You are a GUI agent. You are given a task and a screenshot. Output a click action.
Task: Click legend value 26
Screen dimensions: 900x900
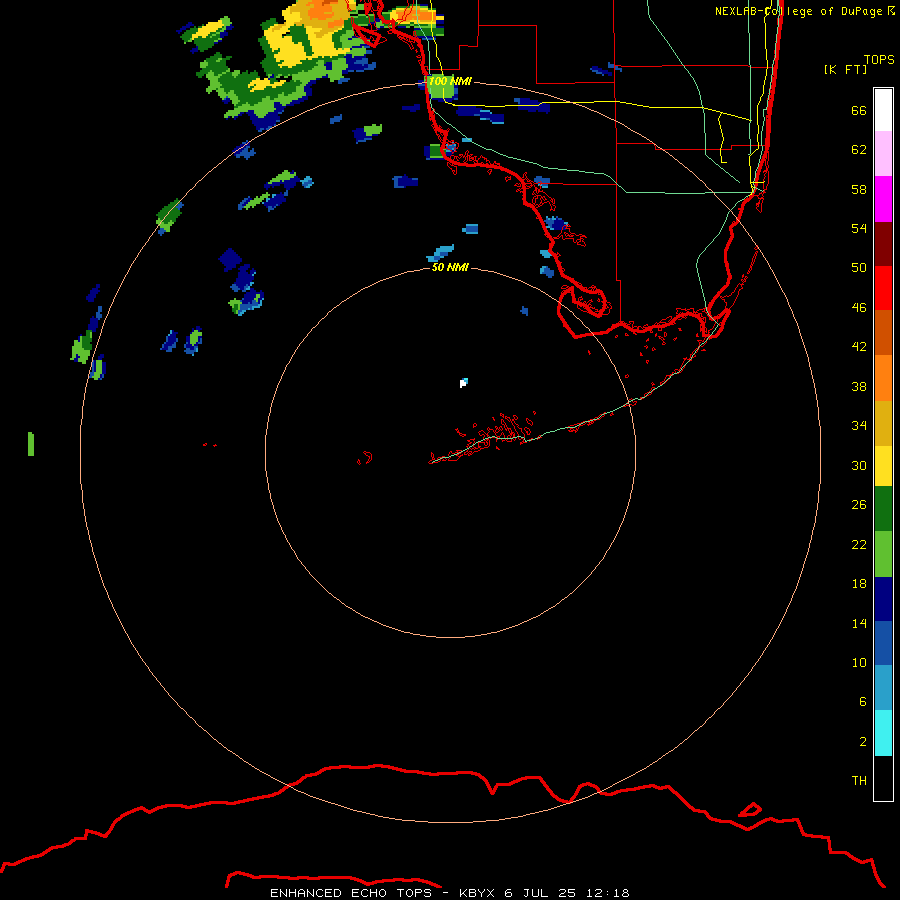click(x=859, y=505)
